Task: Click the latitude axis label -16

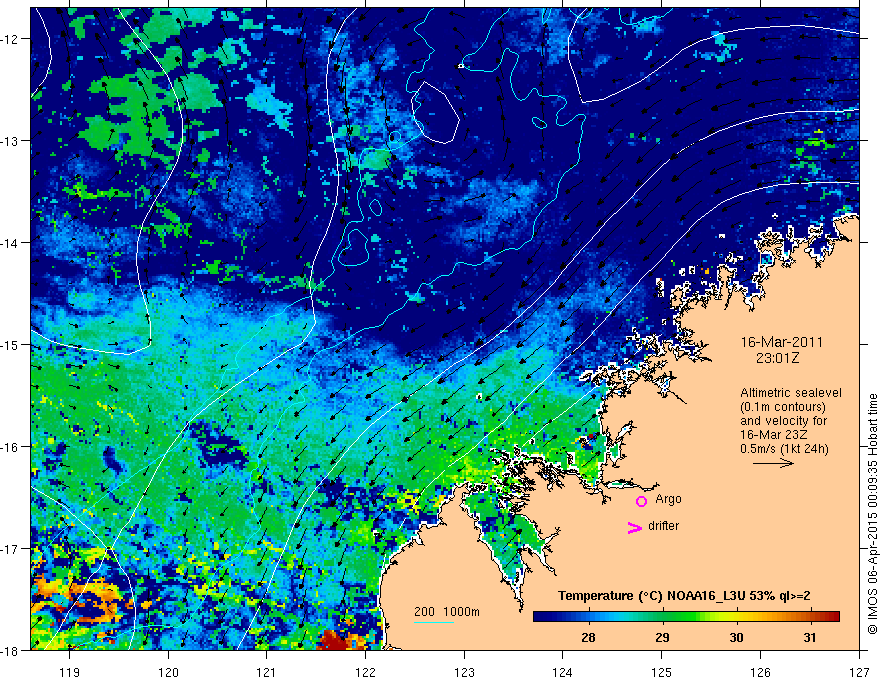Action: [x=11, y=447]
